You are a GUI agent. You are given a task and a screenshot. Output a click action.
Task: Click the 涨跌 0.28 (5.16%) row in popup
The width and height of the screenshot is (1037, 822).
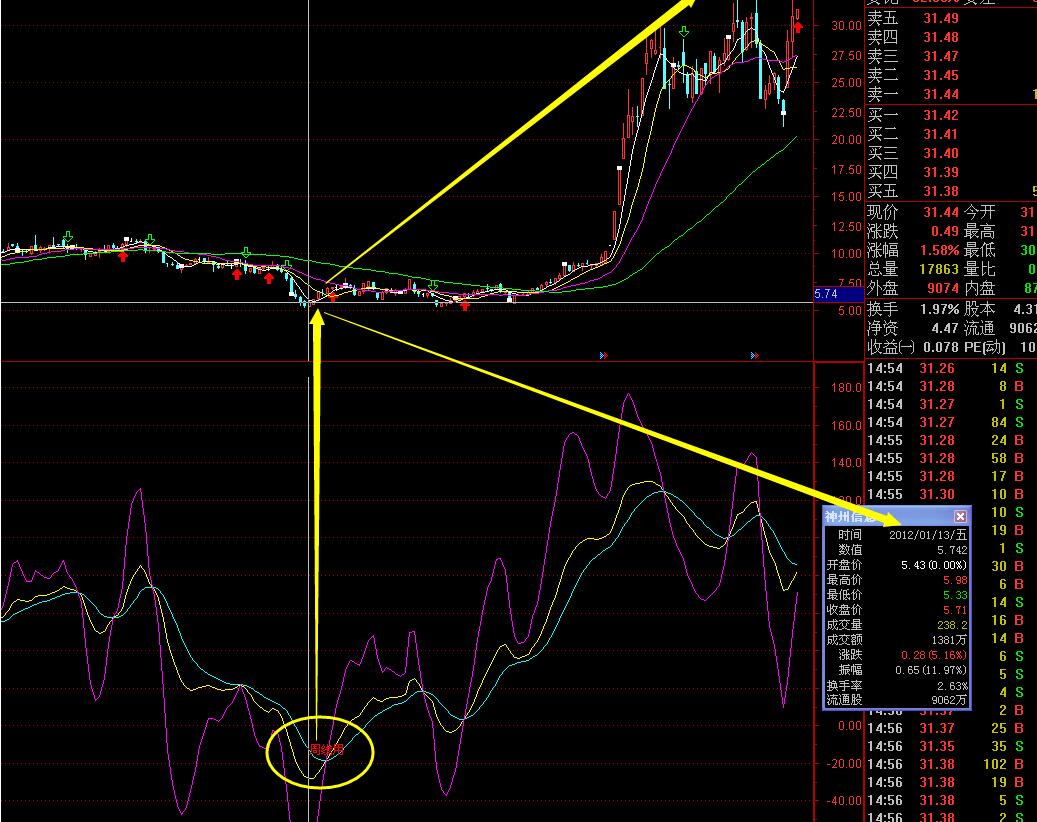[897, 655]
